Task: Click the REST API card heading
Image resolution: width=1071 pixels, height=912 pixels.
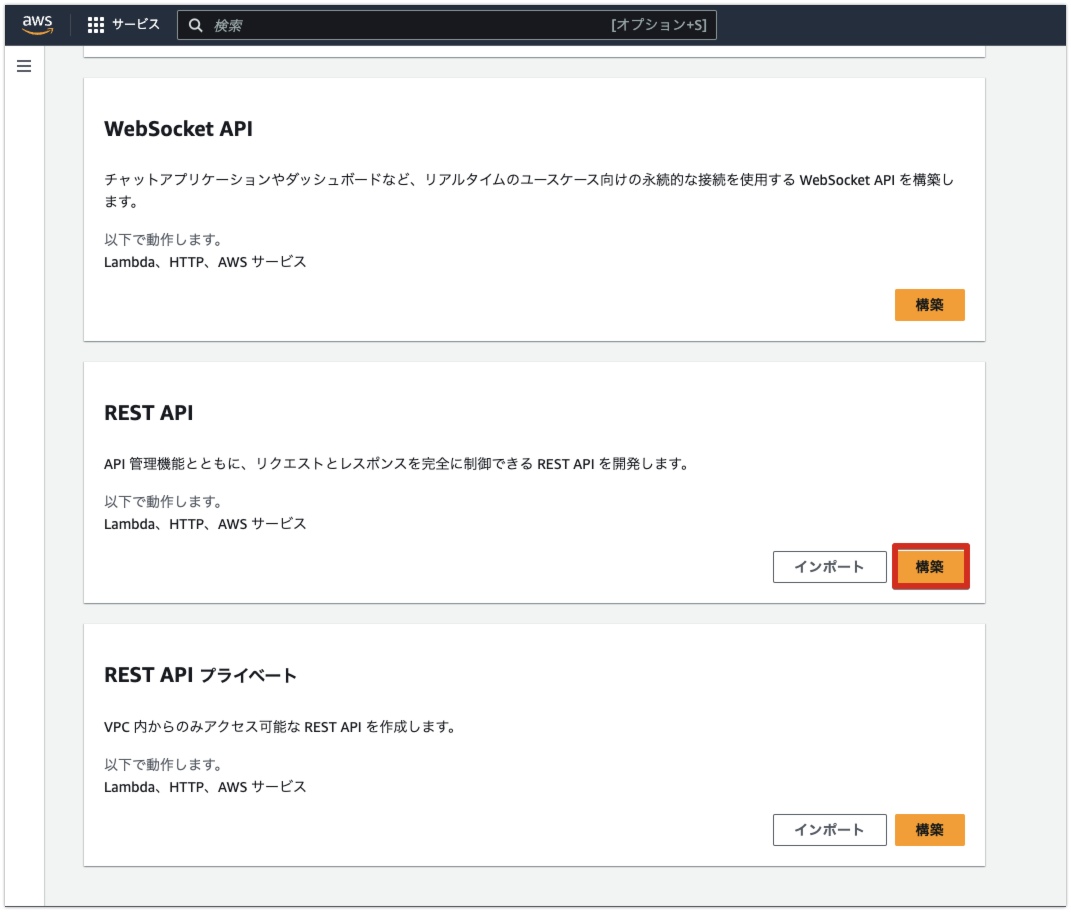Action: pyautogui.click(x=149, y=413)
